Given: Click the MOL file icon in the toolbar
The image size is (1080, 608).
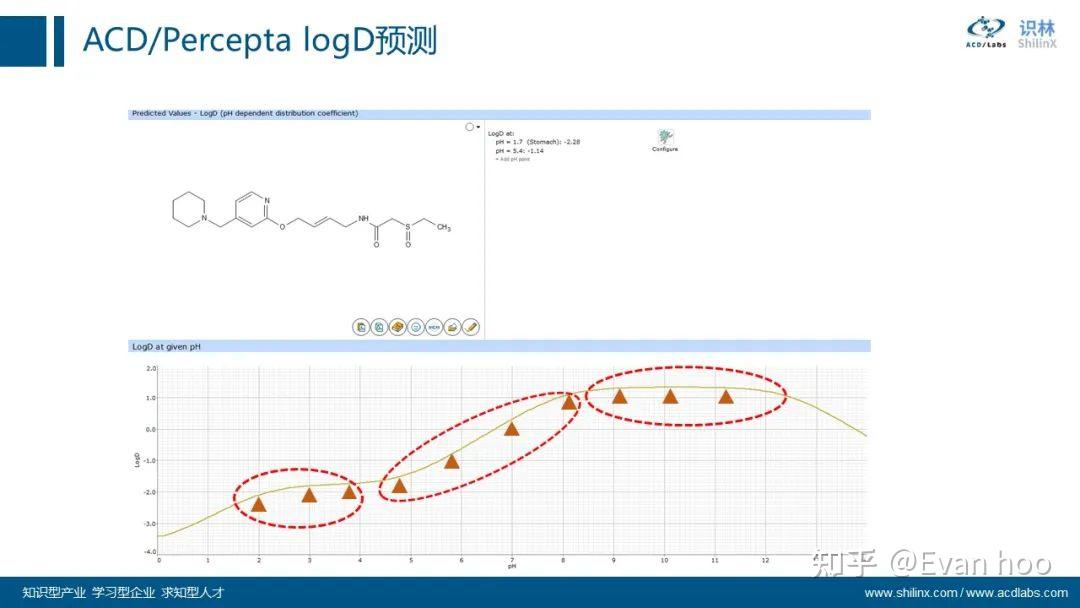Looking at the screenshot, I should 434,327.
